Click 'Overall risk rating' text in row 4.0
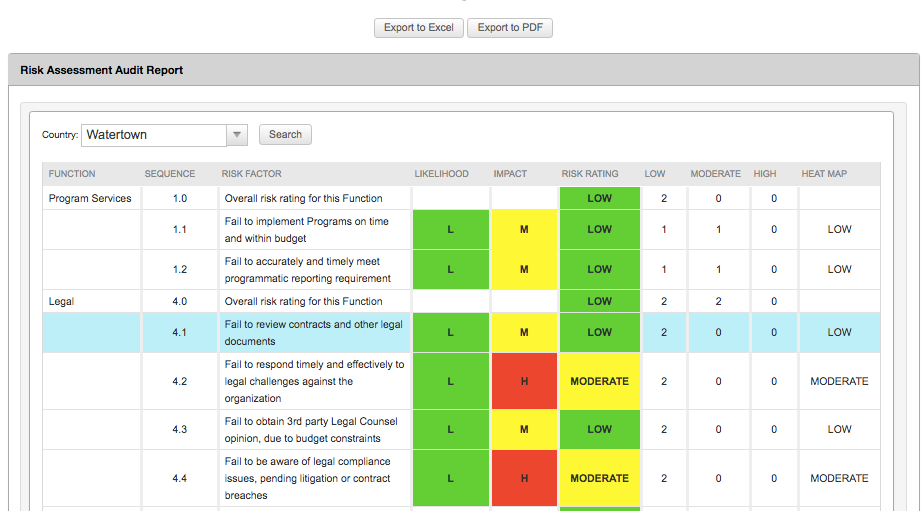 [x=303, y=302]
